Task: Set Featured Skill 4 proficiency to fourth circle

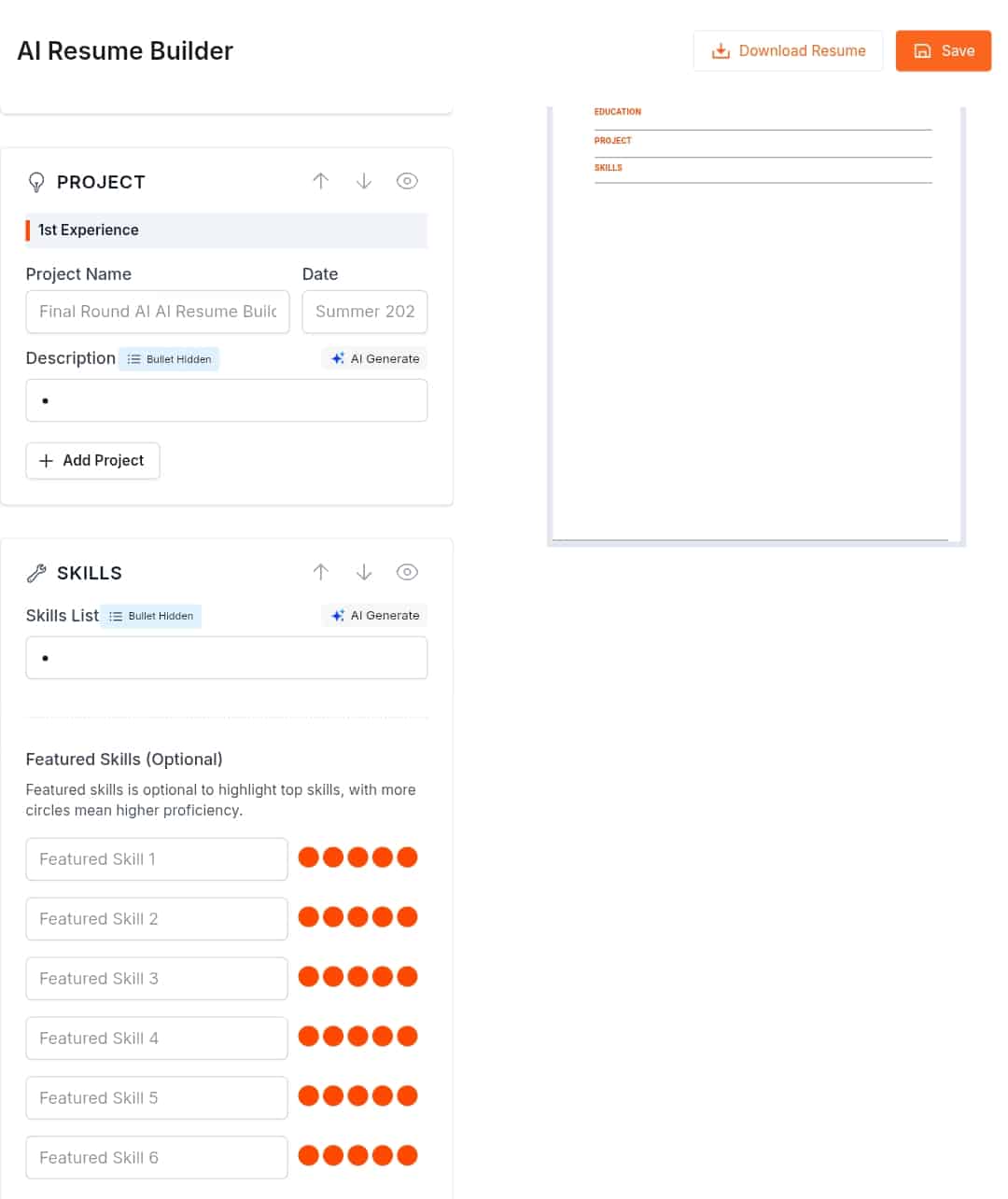Action: [383, 1036]
